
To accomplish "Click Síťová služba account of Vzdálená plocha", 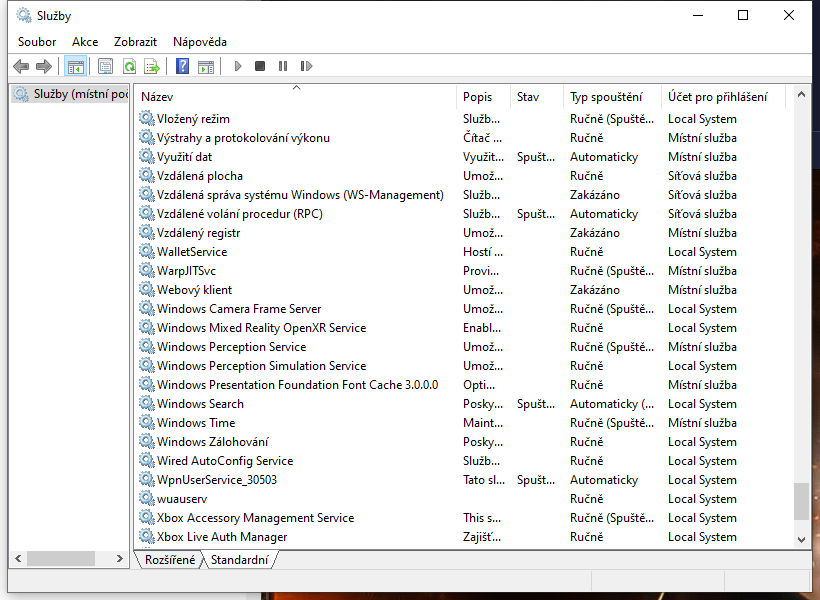I will pos(702,175).
